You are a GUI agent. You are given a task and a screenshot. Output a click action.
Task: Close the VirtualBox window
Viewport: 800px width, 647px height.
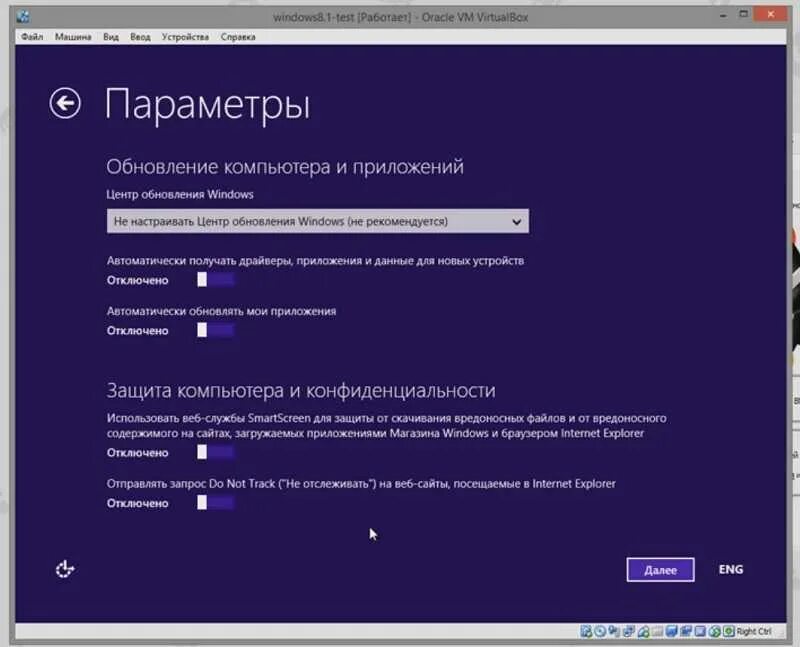click(x=770, y=14)
